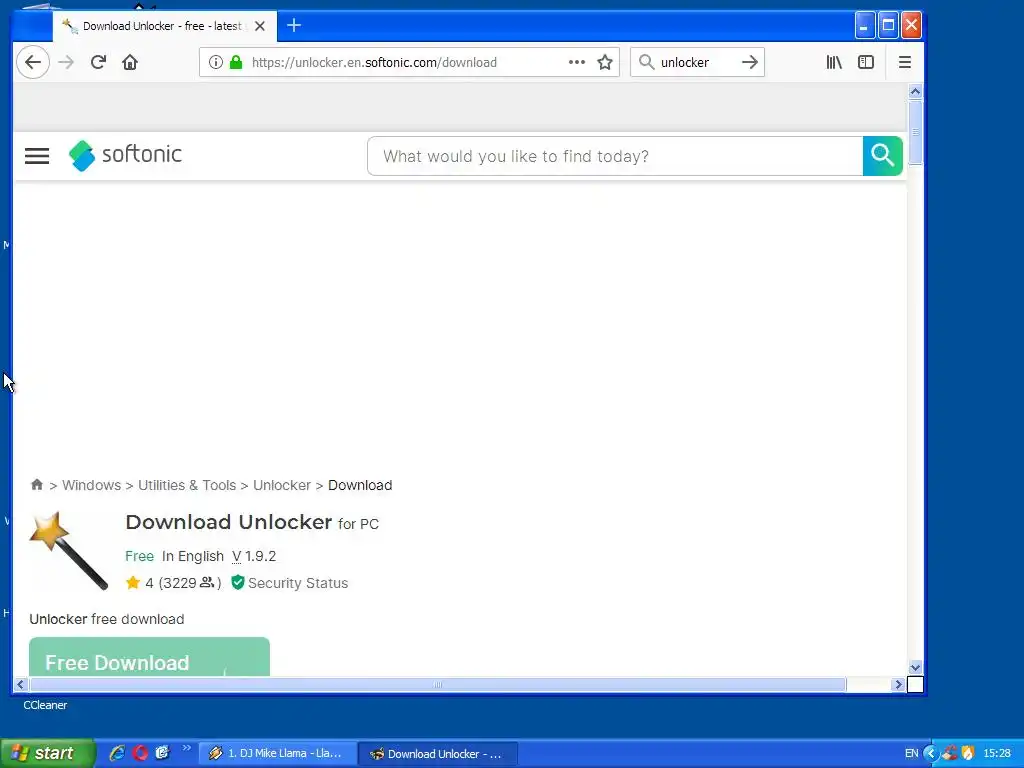Submit browser search with arrow button
Screen dimensions: 1024x768
coord(750,62)
